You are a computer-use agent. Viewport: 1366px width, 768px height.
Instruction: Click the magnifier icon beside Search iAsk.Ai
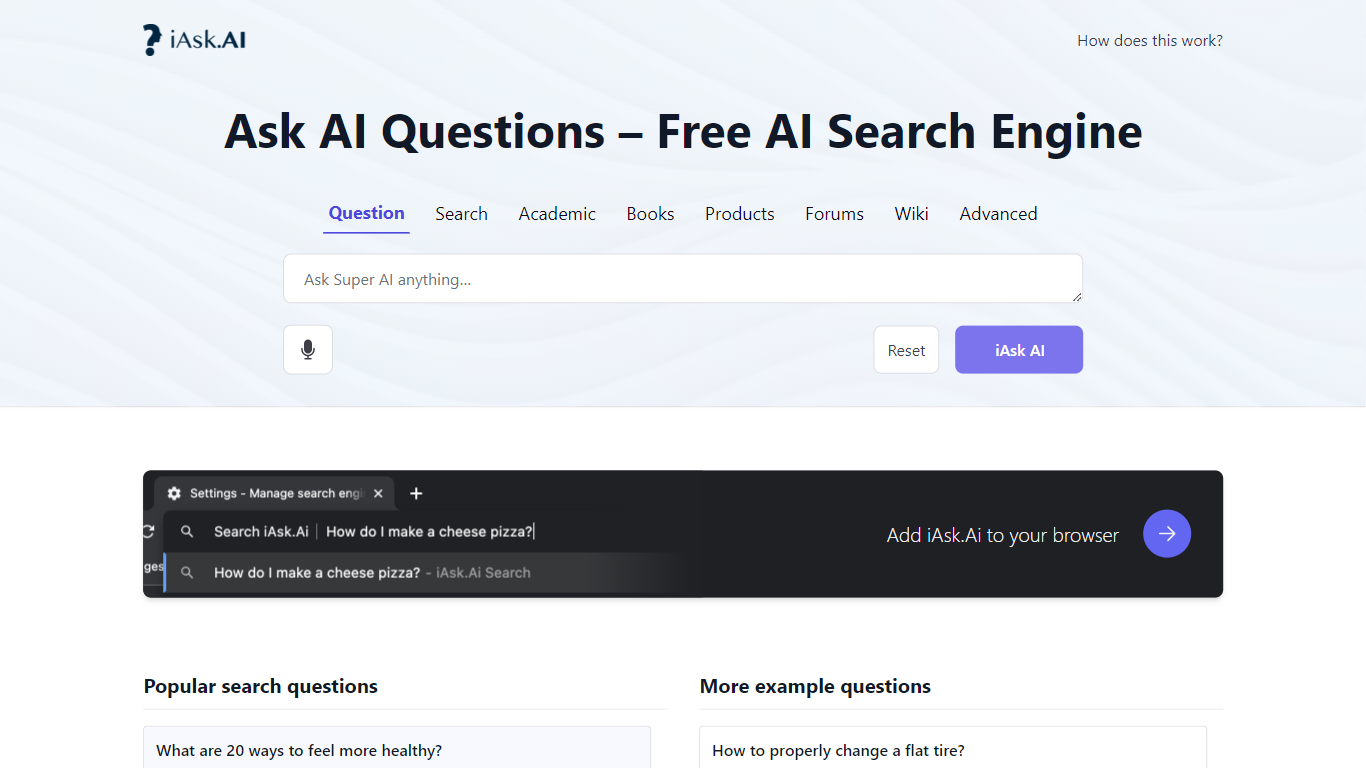[187, 532]
